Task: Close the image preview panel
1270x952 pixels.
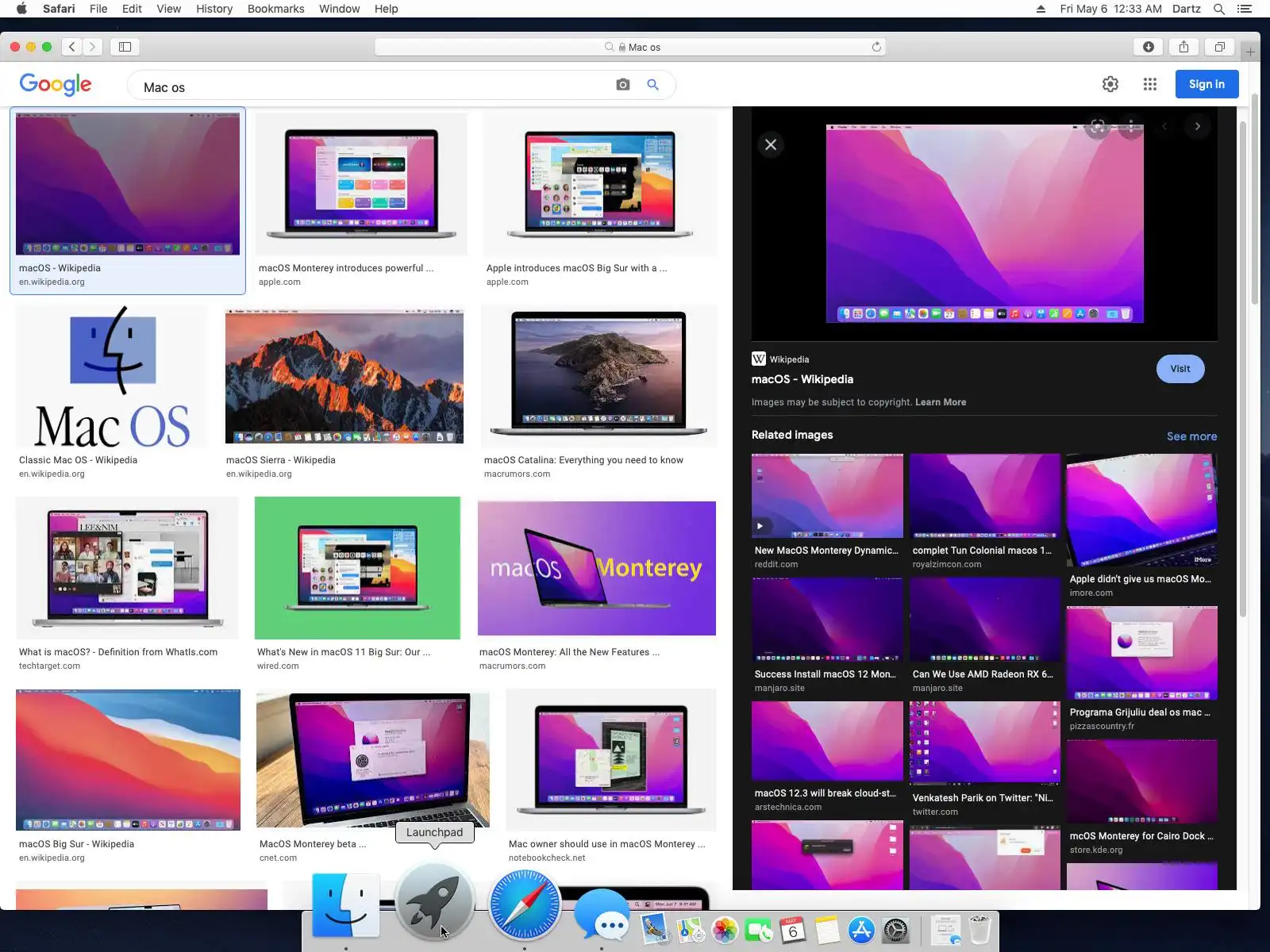Action: tap(771, 144)
